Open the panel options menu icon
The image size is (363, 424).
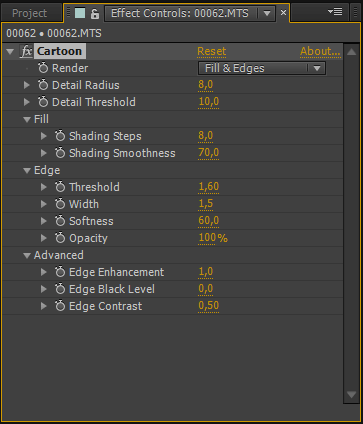pos(335,12)
